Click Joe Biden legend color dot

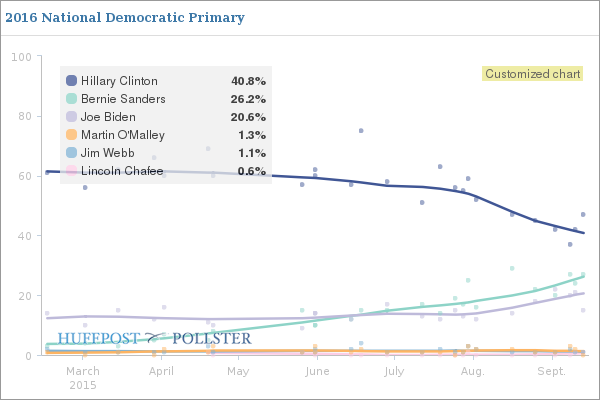pyautogui.click(x=71, y=117)
